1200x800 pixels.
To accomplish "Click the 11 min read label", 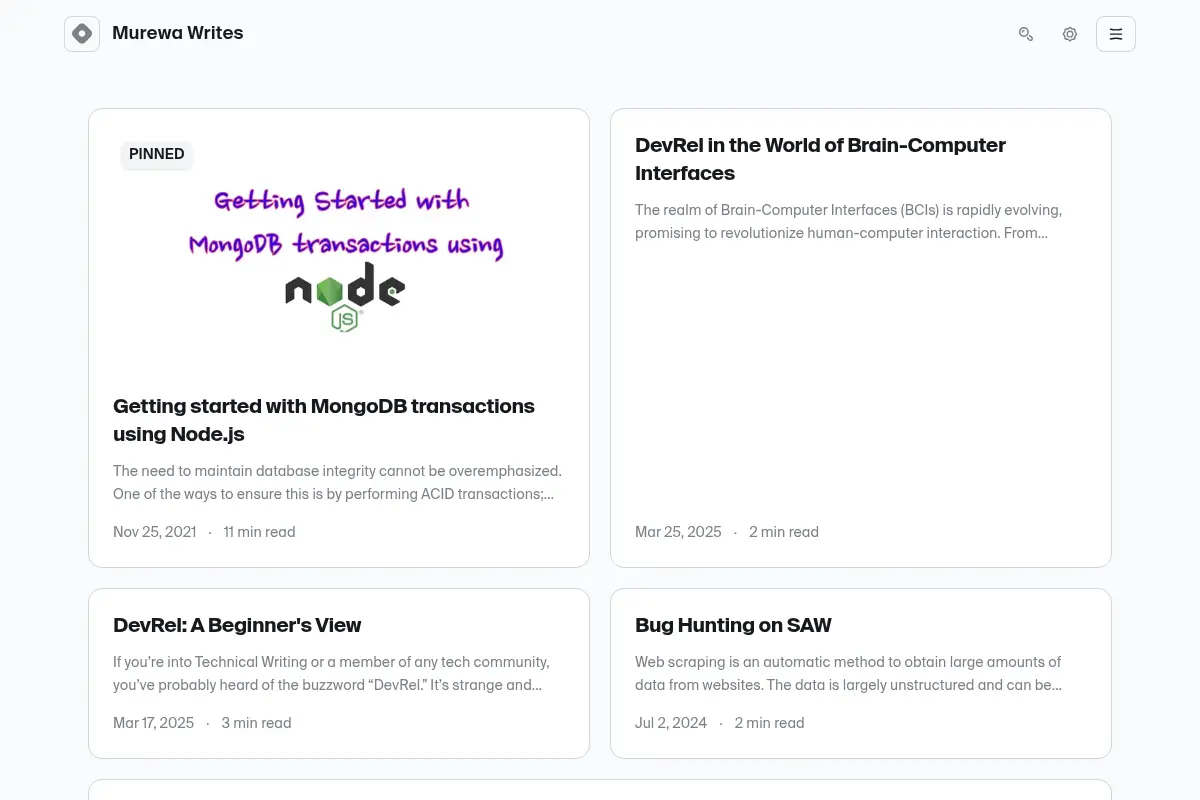I will [260, 532].
